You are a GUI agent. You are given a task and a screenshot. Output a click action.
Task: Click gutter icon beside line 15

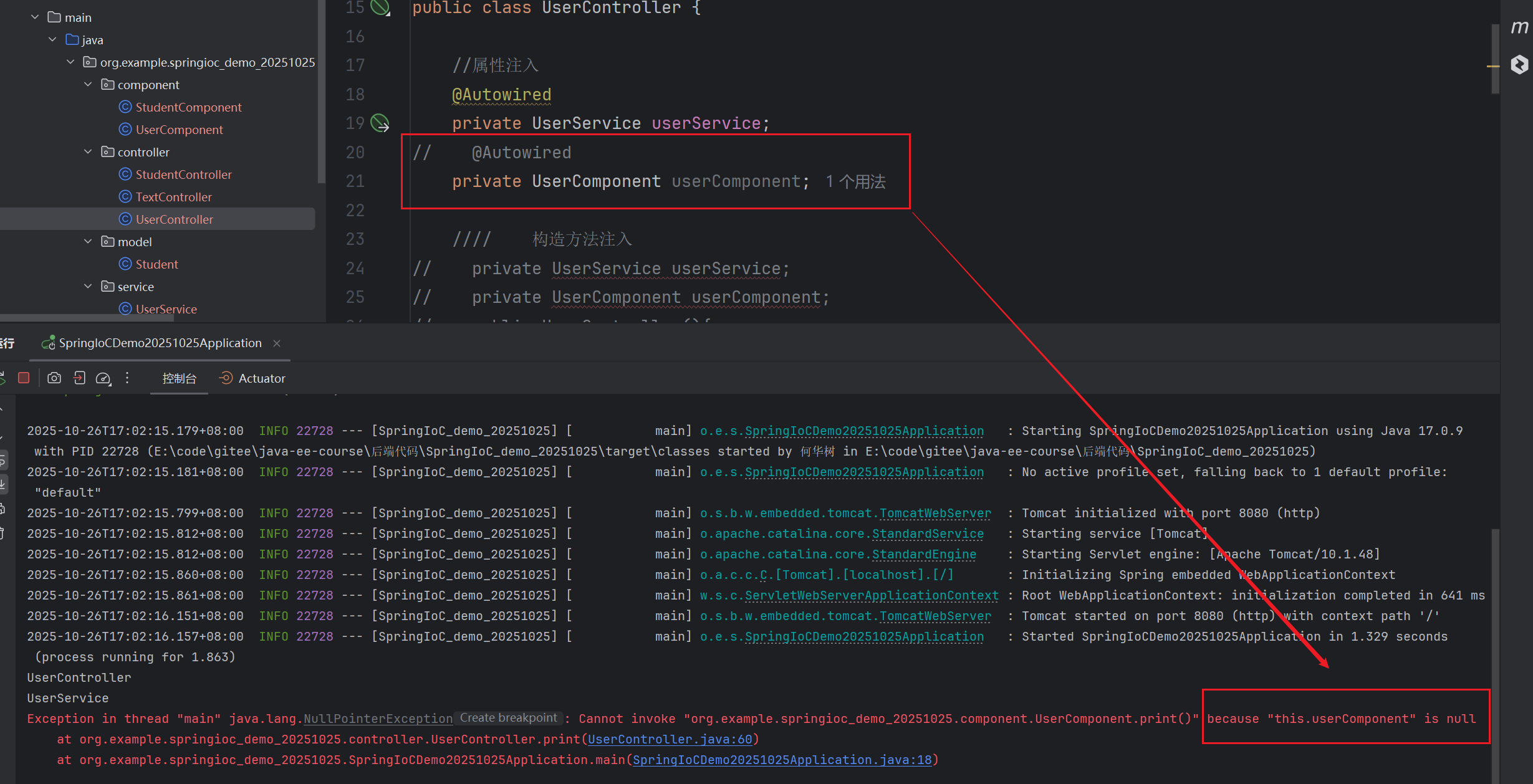380,7
